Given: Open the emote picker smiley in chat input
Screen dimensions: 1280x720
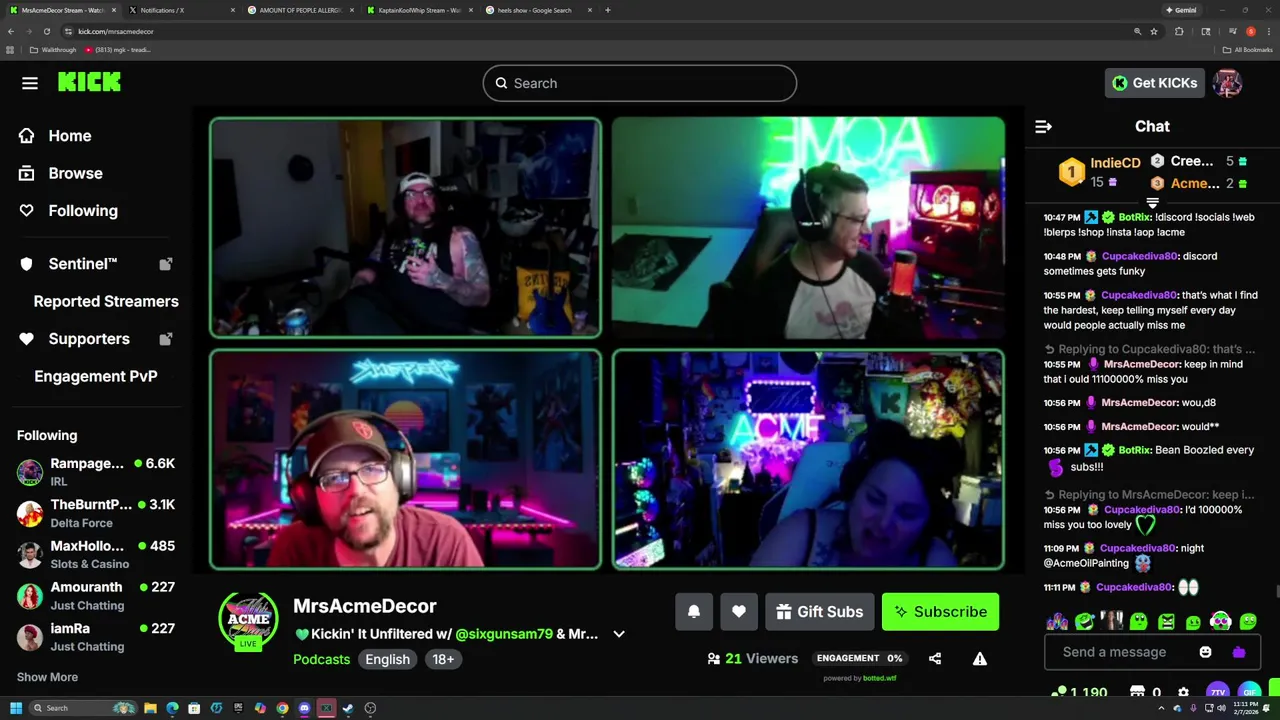Looking at the screenshot, I should tap(1205, 652).
